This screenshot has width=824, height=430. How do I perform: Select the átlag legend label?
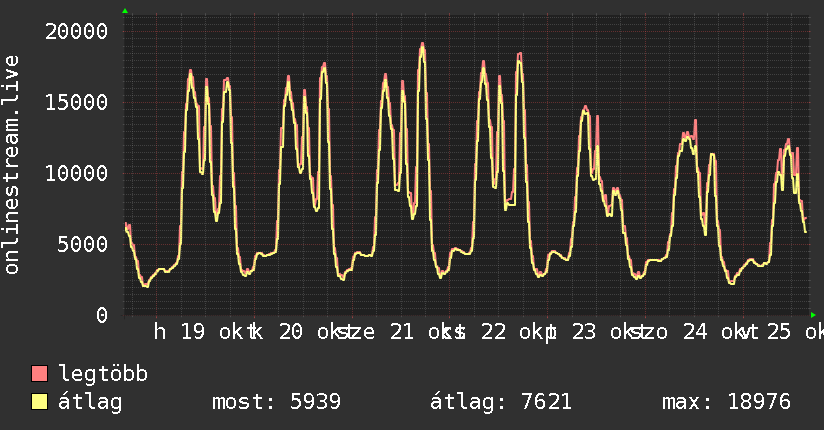point(90,402)
